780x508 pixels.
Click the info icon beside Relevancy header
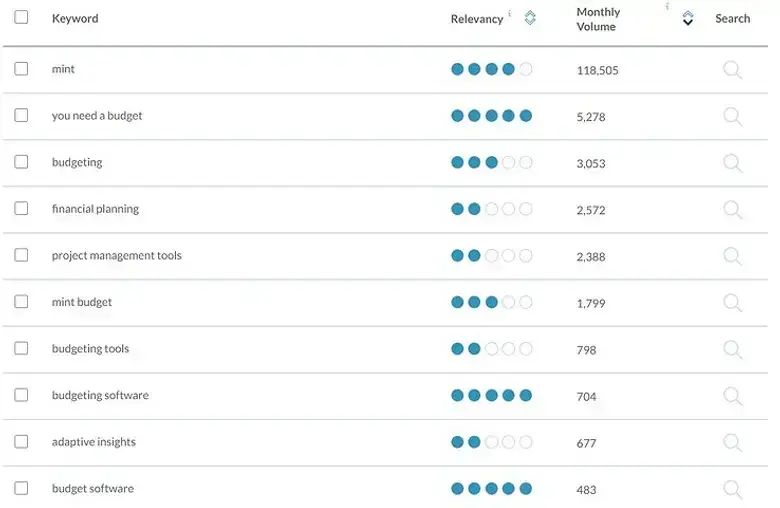[x=510, y=14]
